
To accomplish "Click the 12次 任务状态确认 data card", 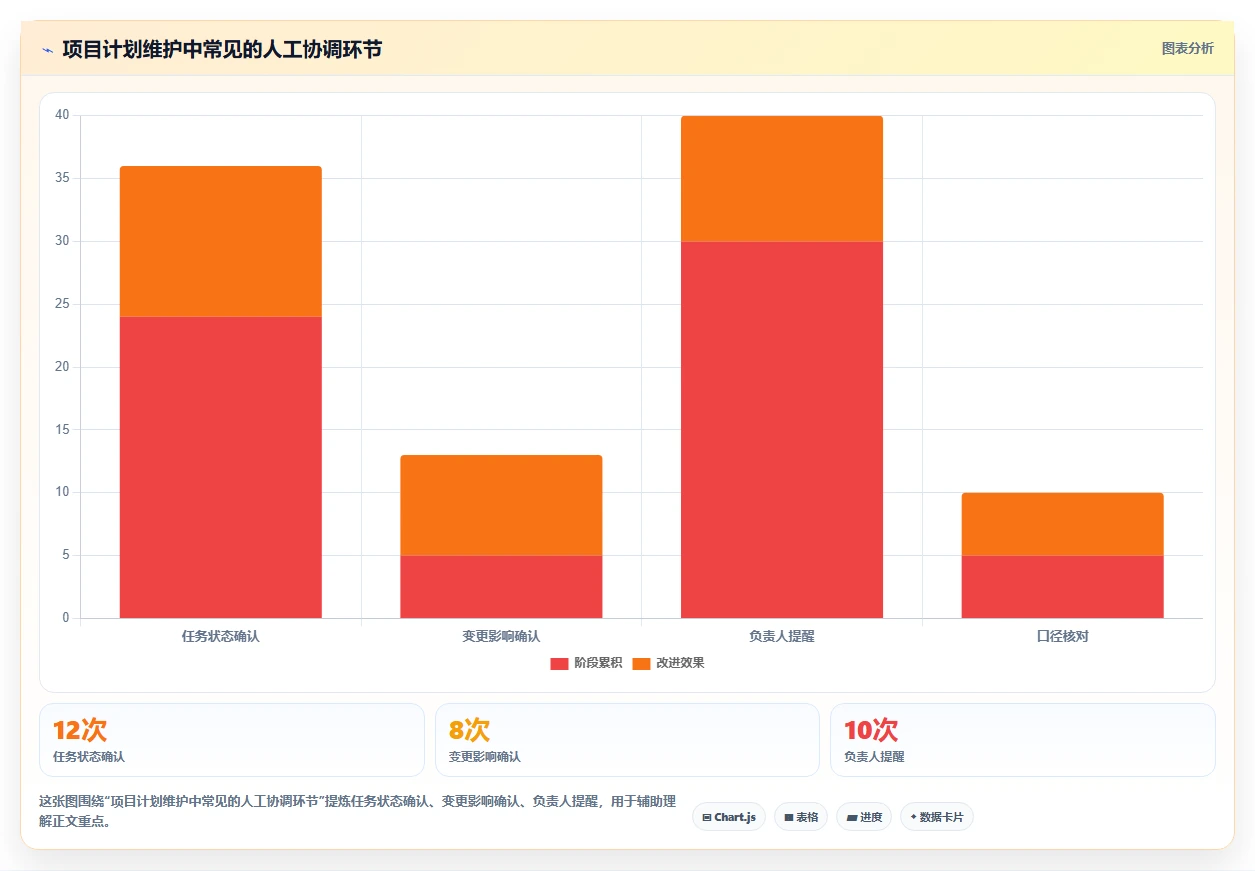I will coord(232,740).
